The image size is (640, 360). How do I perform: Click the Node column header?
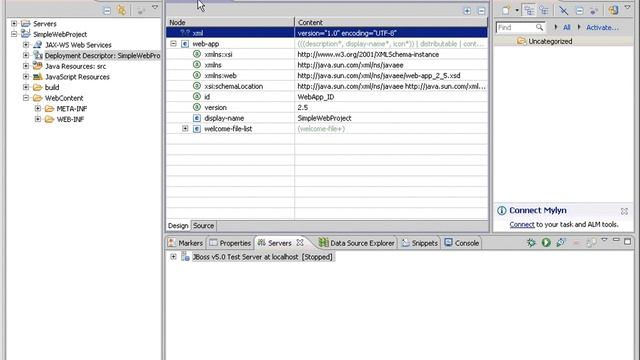(230, 22)
